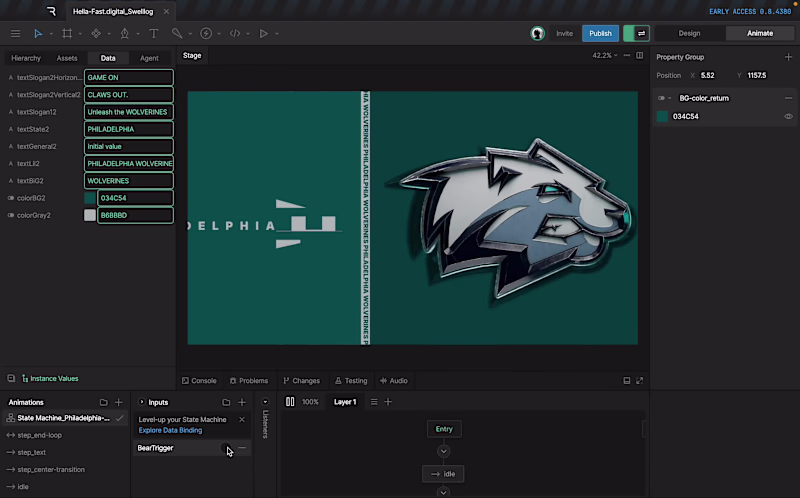Image resolution: width=800 pixels, height=498 pixels.
Task: Create a new inputs folder
Action: (x=226, y=403)
